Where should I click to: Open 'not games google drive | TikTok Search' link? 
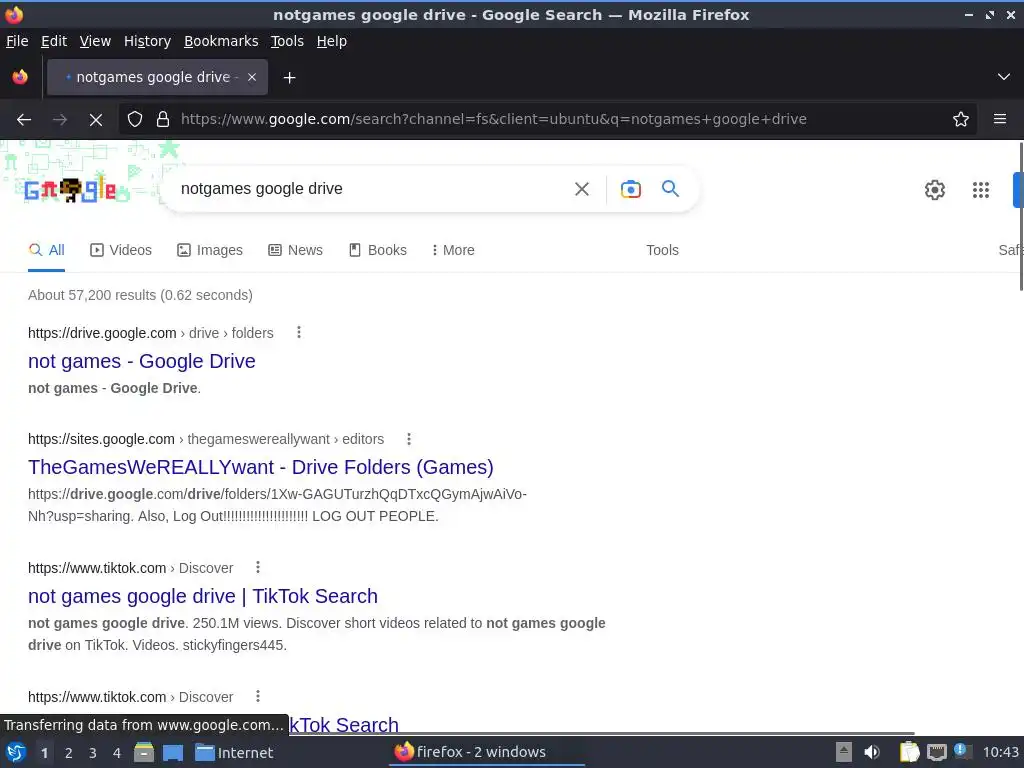pos(202,596)
